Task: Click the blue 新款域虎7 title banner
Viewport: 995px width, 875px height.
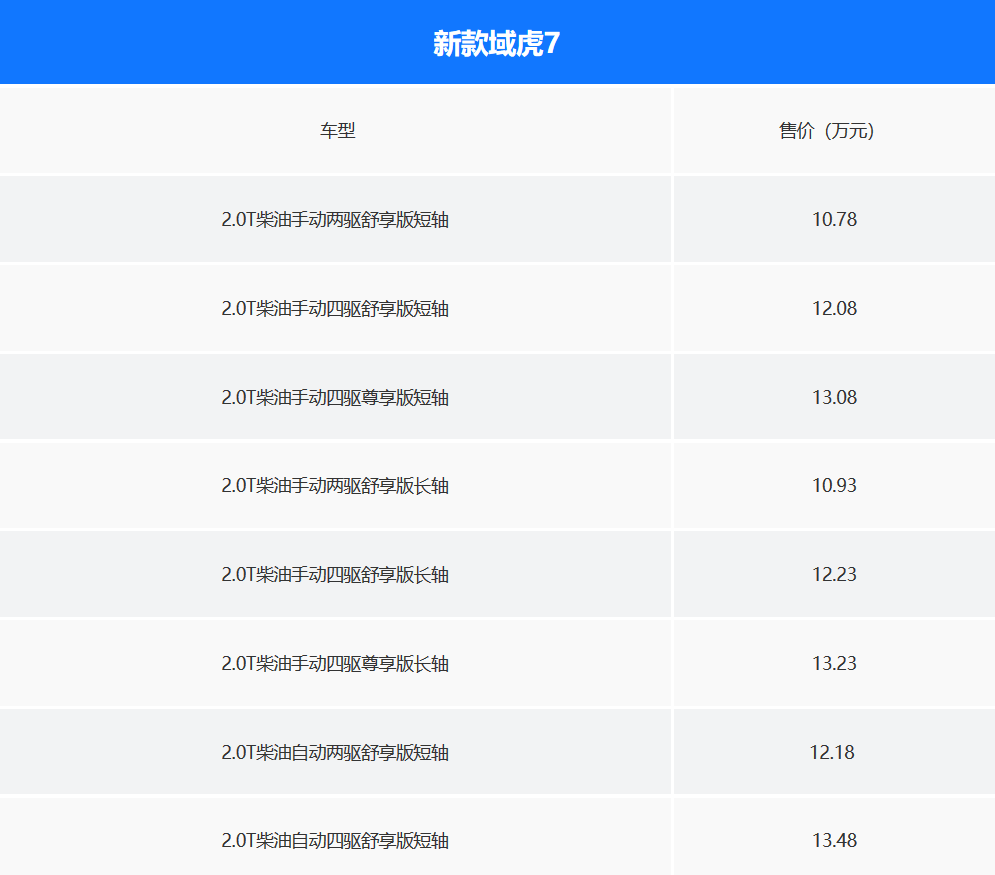Action: [497, 42]
